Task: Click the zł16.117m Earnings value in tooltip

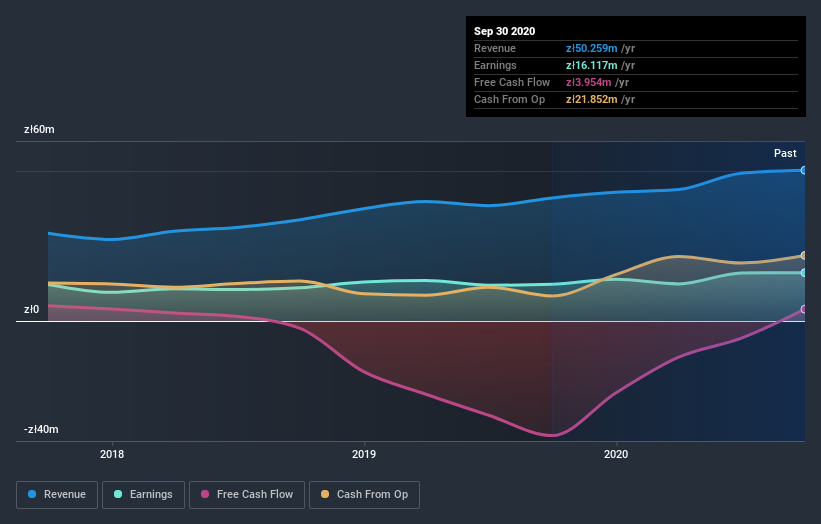Action: click(x=591, y=65)
